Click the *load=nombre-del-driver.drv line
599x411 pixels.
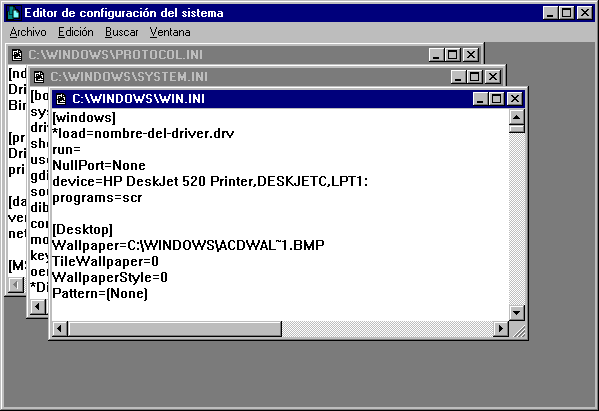[143, 134]
